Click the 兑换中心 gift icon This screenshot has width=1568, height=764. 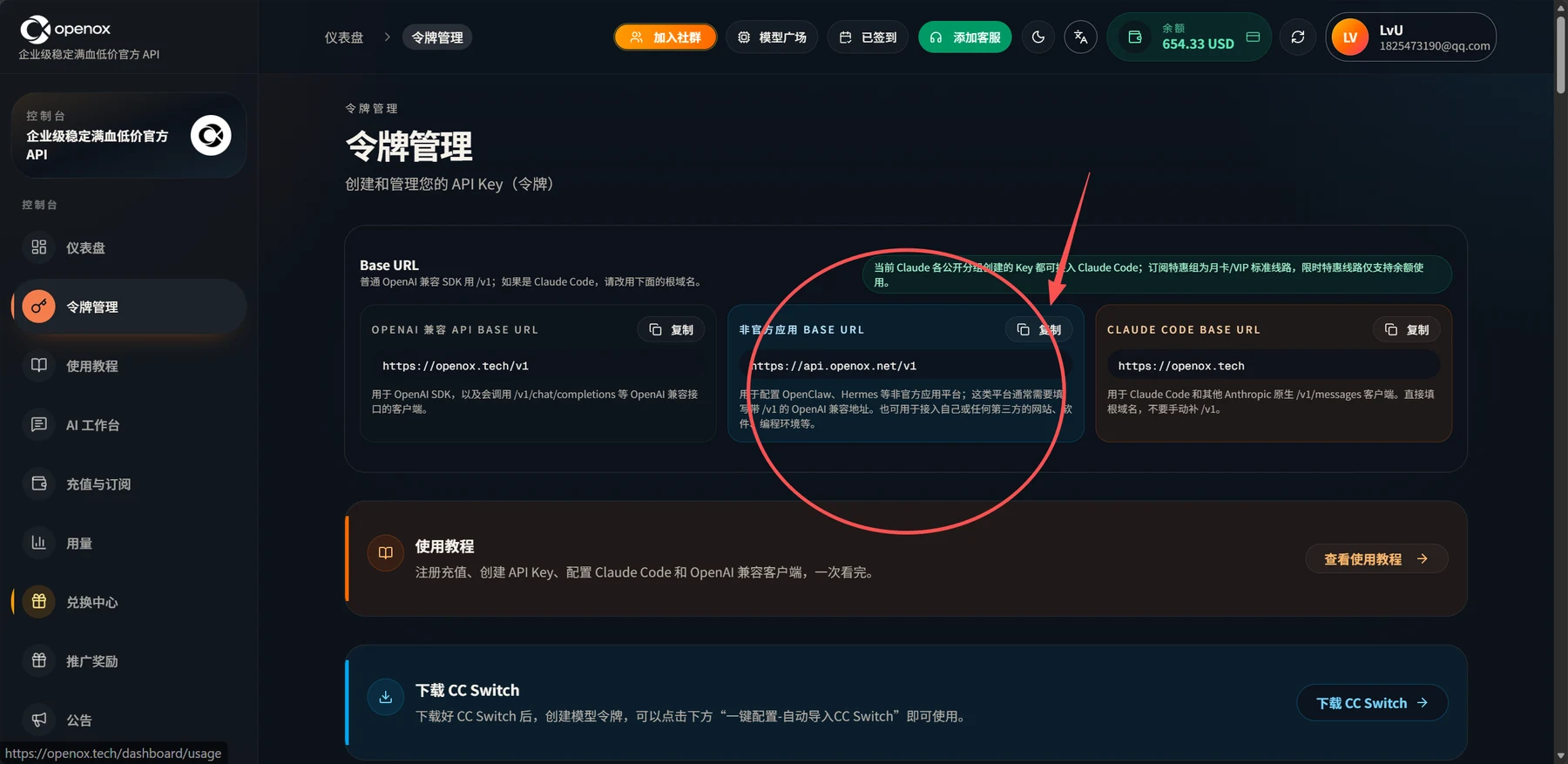(39, 602)
